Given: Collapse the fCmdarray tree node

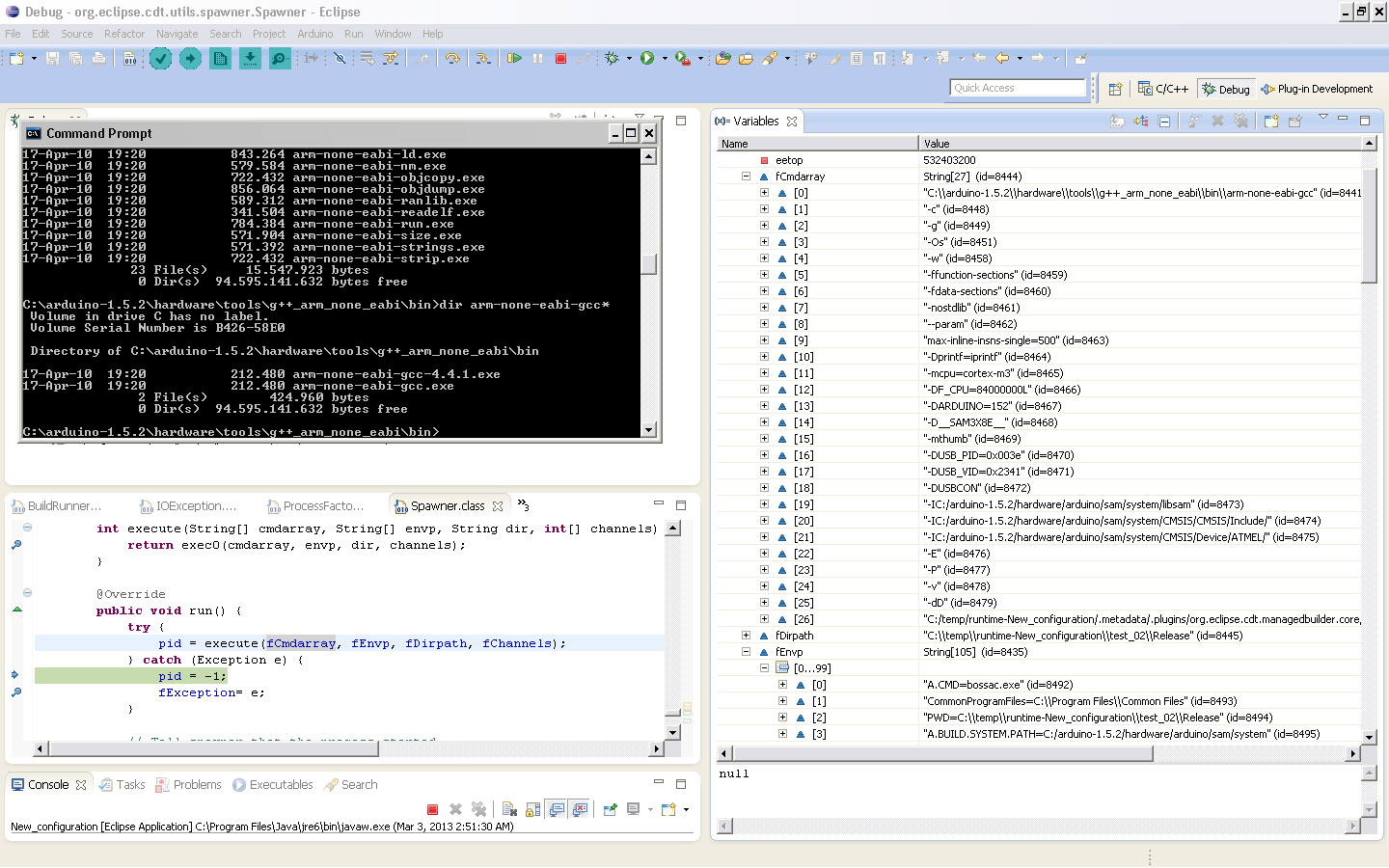Looking at the screenshot, I should [746, 176].
